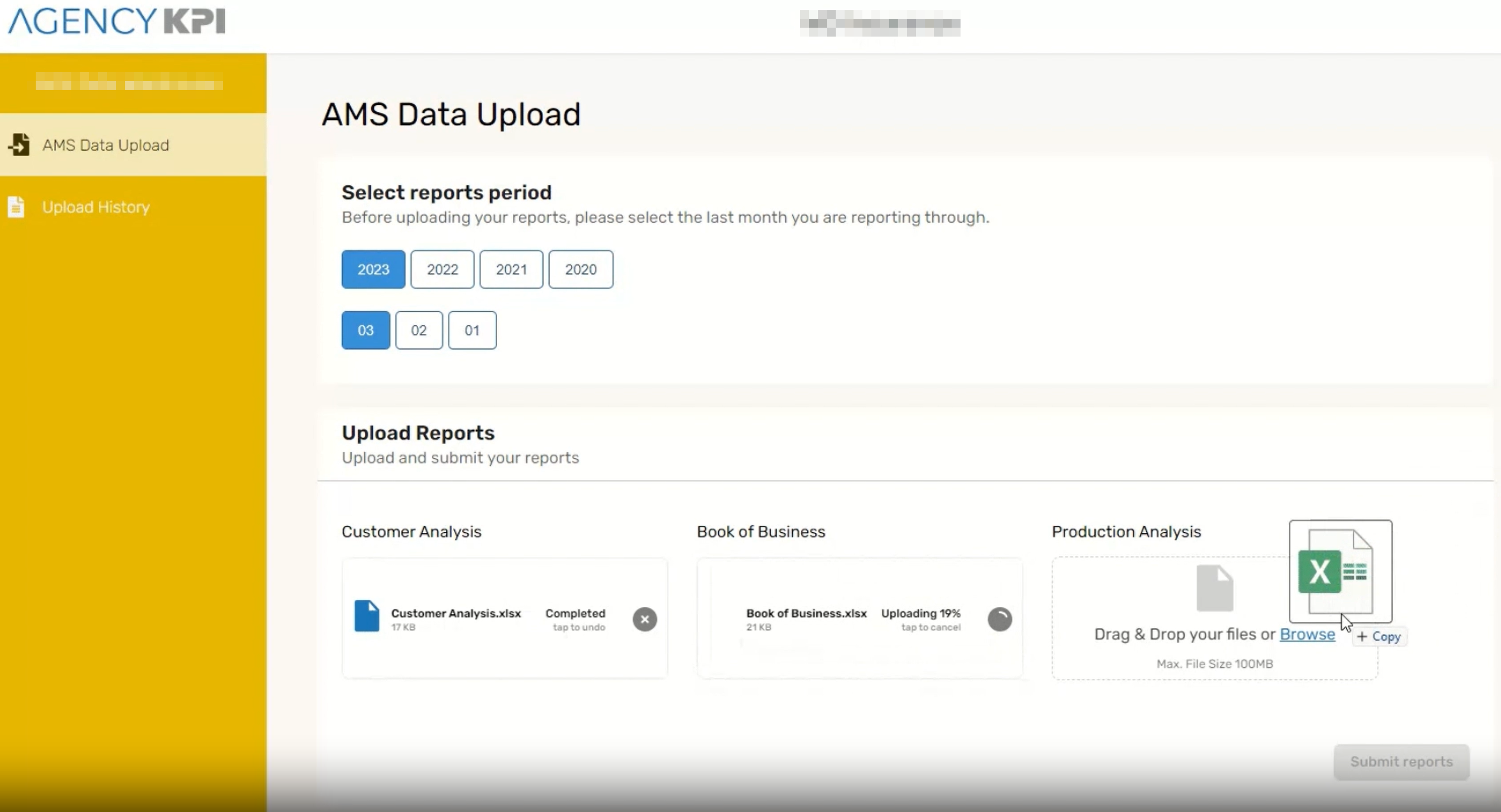Pick year 2020
The height and width of the screenshot is (812, 1501).
(580, 269)
